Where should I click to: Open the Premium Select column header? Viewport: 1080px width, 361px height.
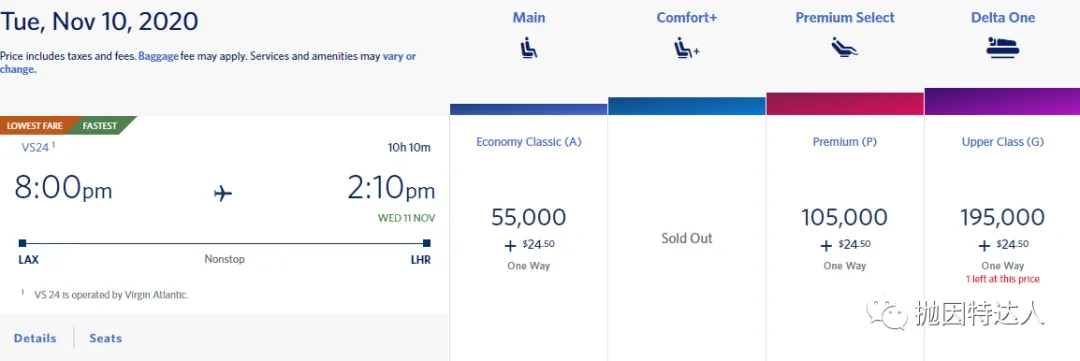tap(845, 18)
